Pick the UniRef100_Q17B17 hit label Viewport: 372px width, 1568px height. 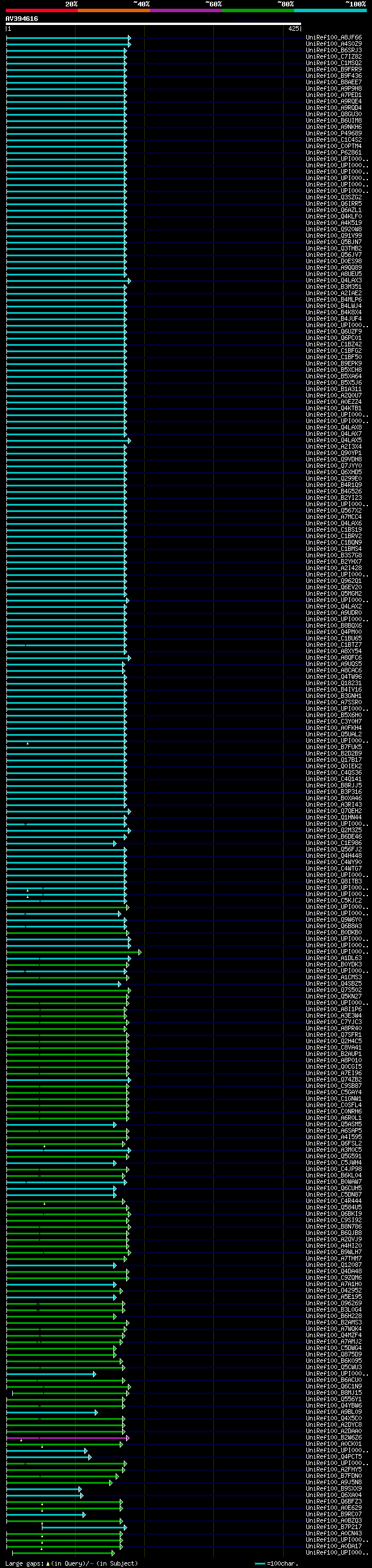334,760
